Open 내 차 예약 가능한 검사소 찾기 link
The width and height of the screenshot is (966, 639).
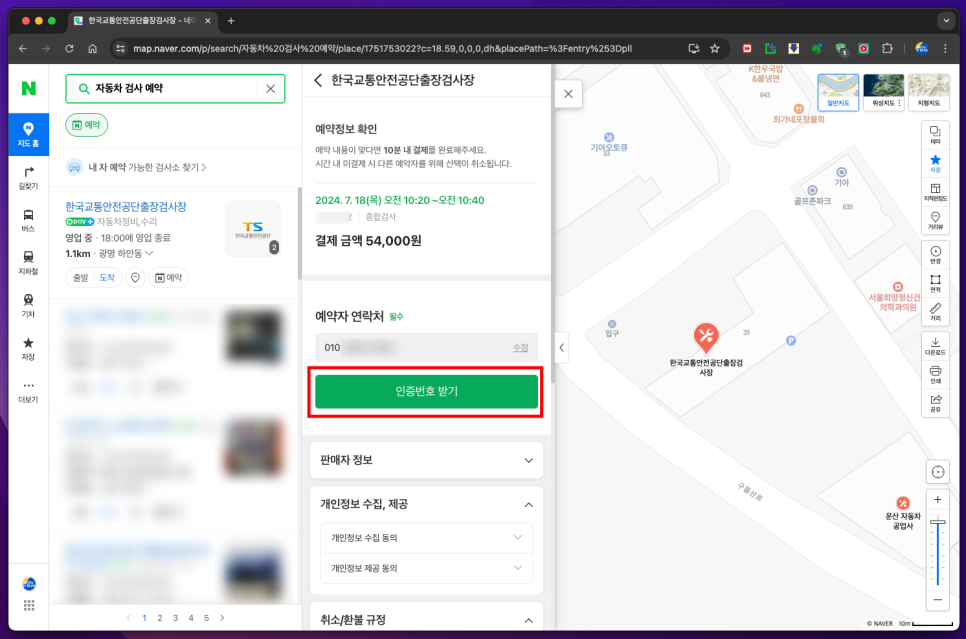tap(147, 167)
